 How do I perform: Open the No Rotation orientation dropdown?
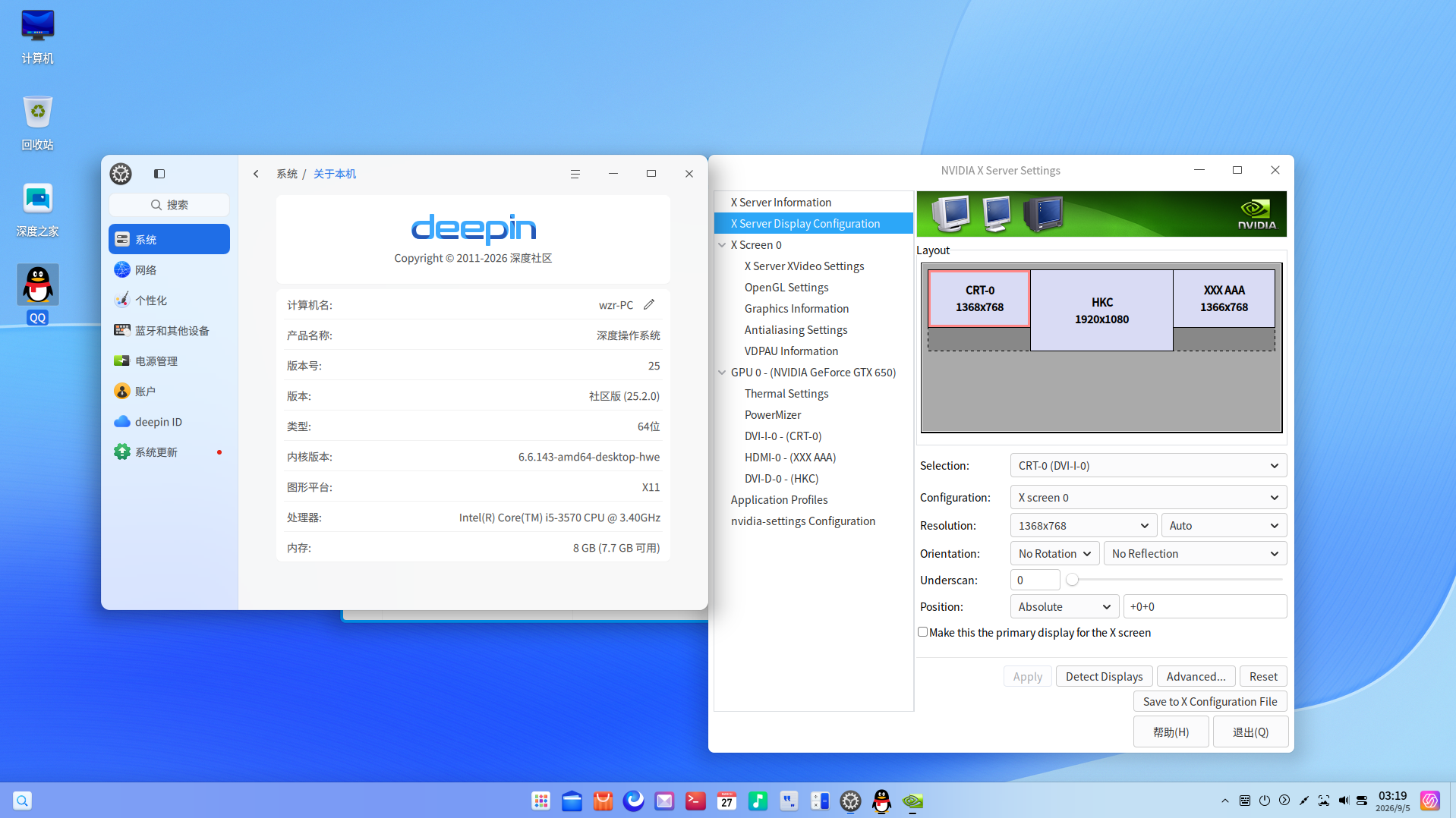pyautogui.click(x=1054, y=553)
